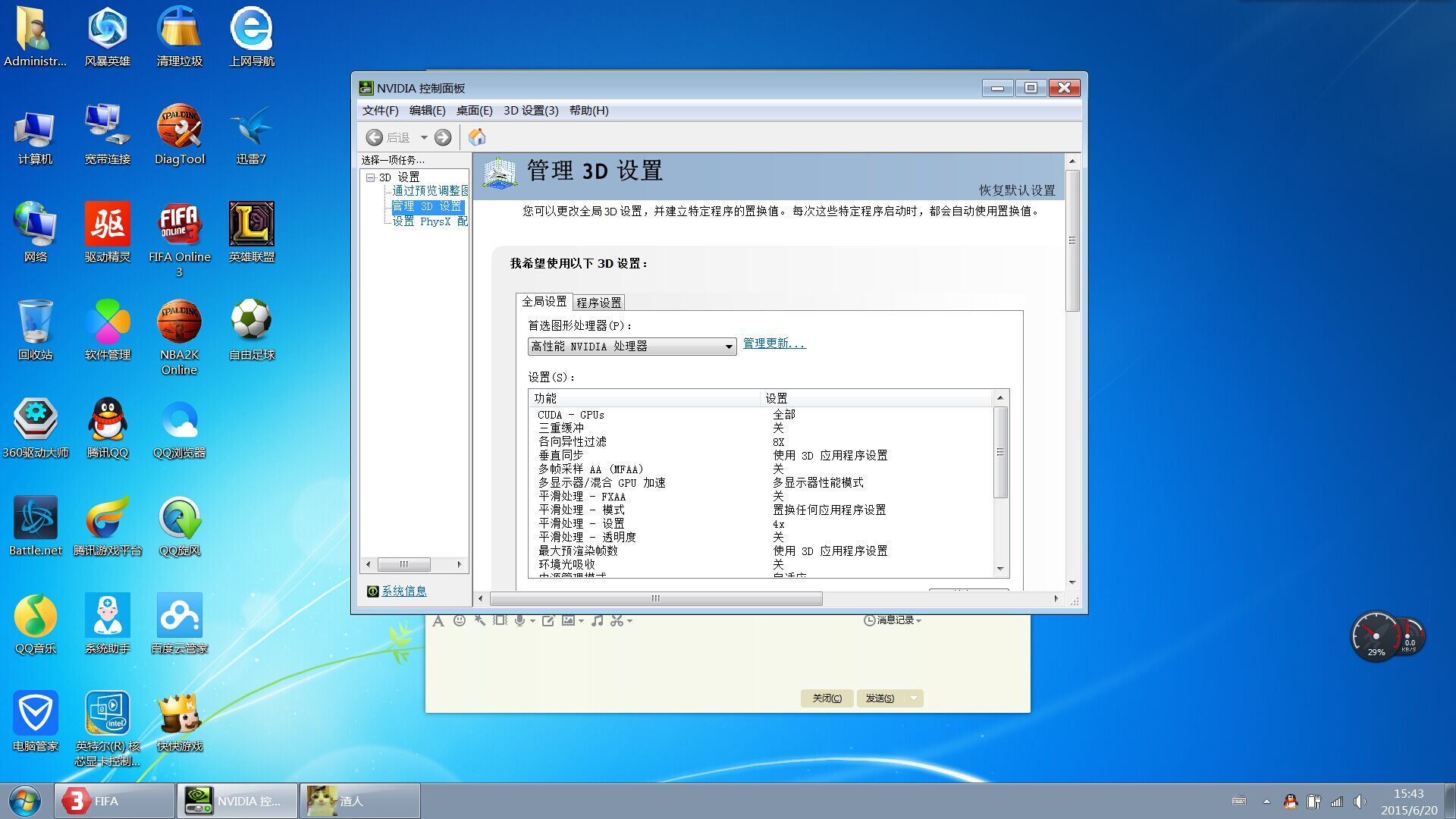Image resolution: width=1456 pixels, height=819 pixels.
Task: Collapse the 3D 设置 tree node
Action: [370, 177]
